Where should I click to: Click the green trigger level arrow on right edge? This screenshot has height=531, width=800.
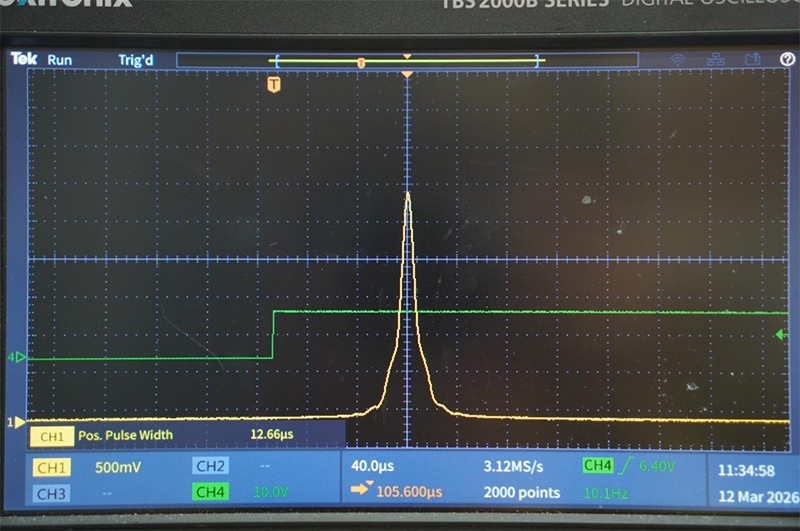[x=782, y=334]
